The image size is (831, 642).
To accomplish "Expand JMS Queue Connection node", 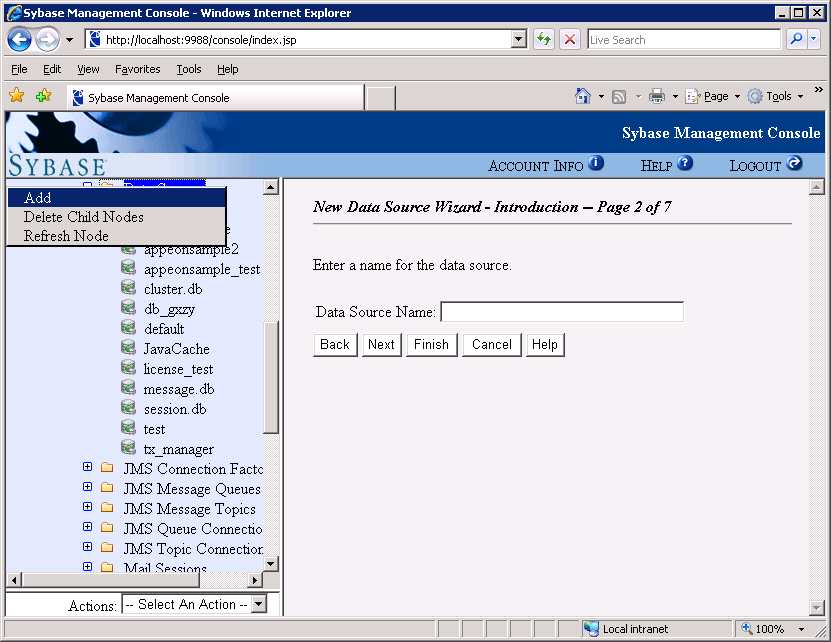I will pos(87,526).
